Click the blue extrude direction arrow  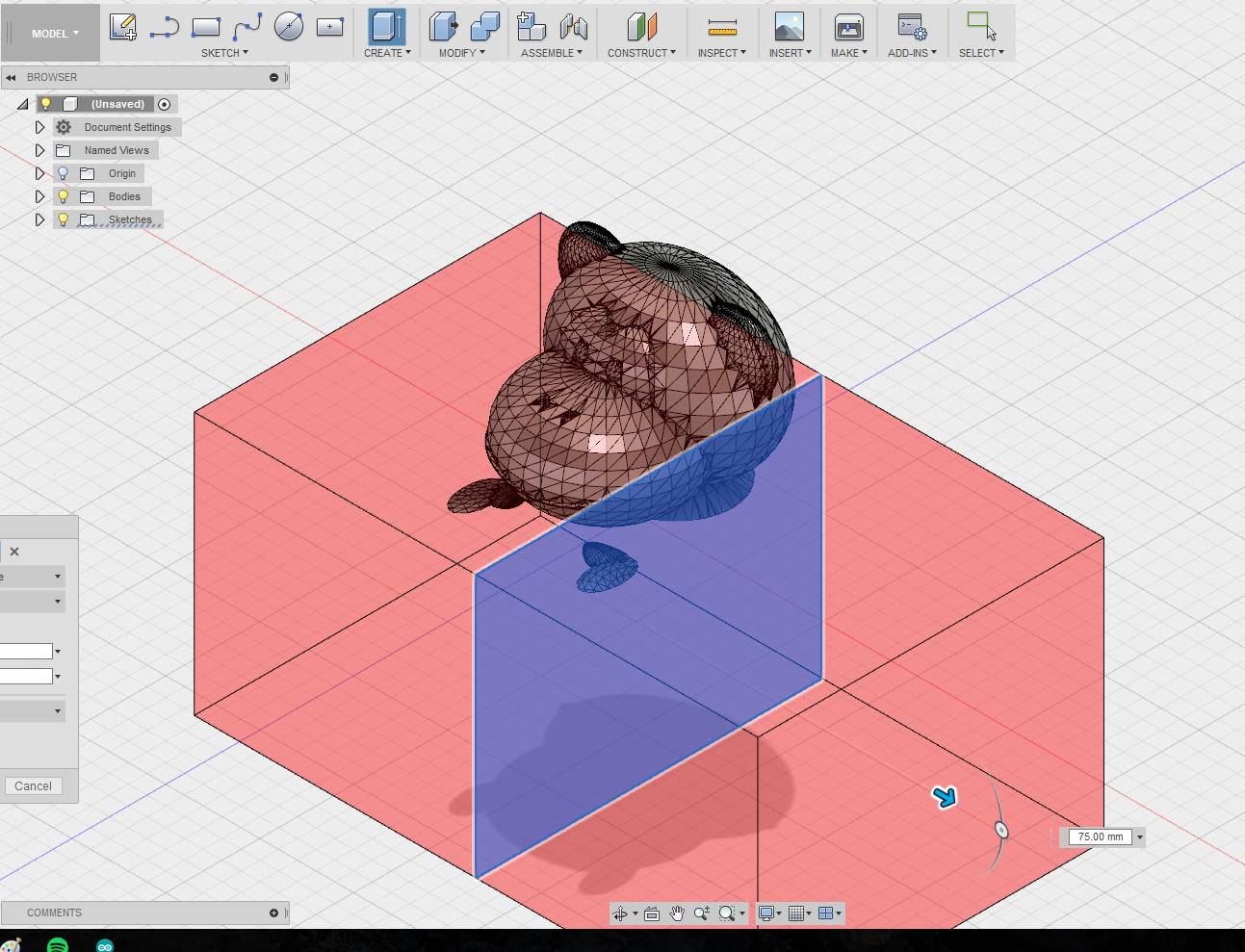pos(945,797)
